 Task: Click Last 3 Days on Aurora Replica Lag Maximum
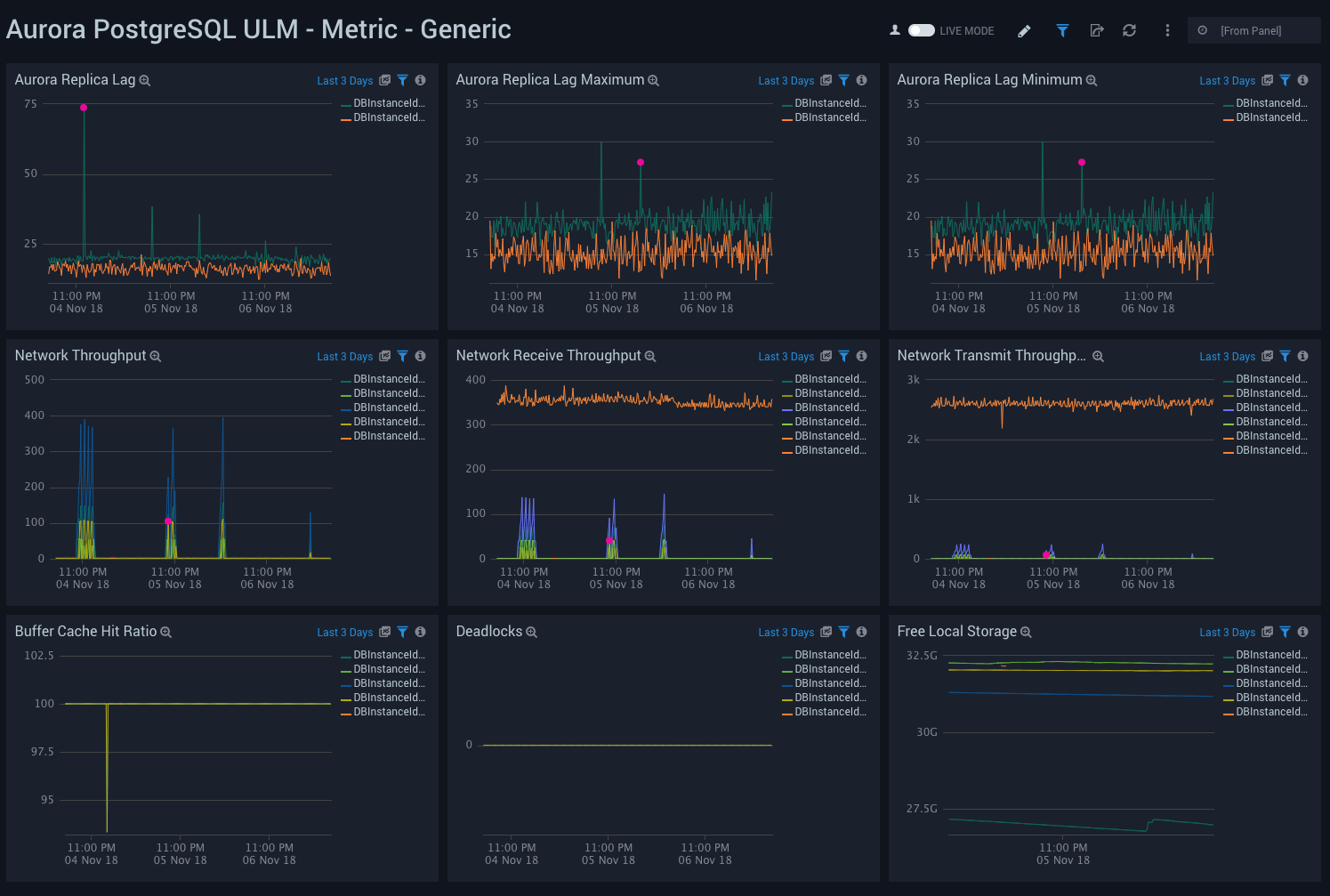click(x=786, y=80)
